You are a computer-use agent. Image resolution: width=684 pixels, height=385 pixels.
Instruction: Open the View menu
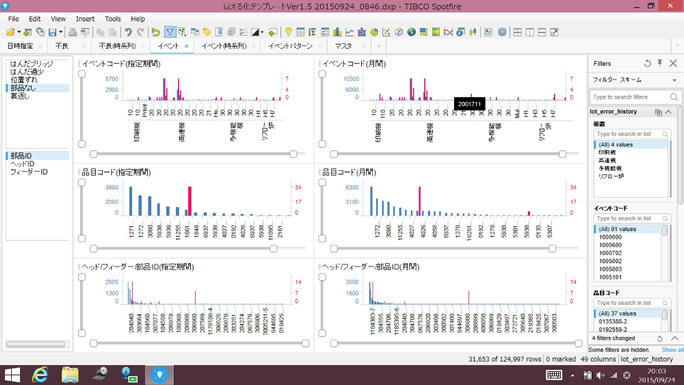tap(58, 19)
